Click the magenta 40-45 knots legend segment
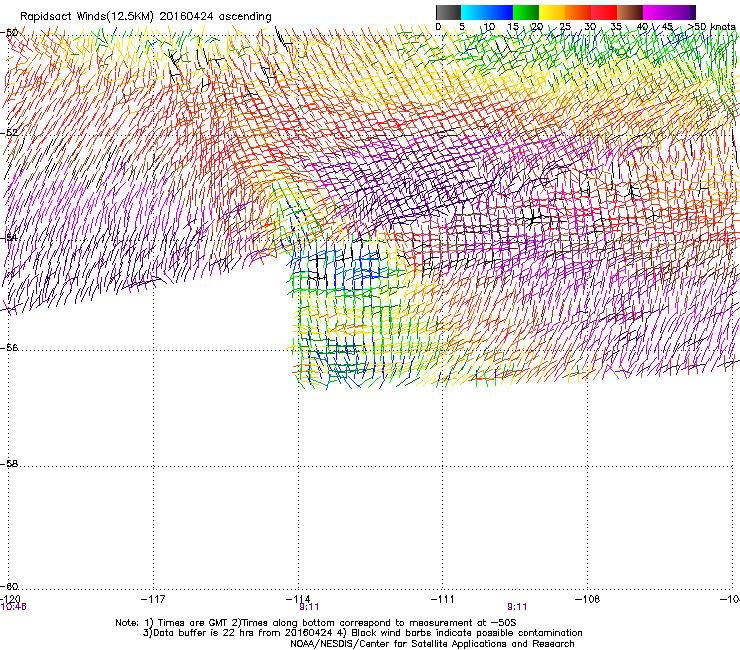Viewport: 740px width, 650px height. [x=656, y=12]
